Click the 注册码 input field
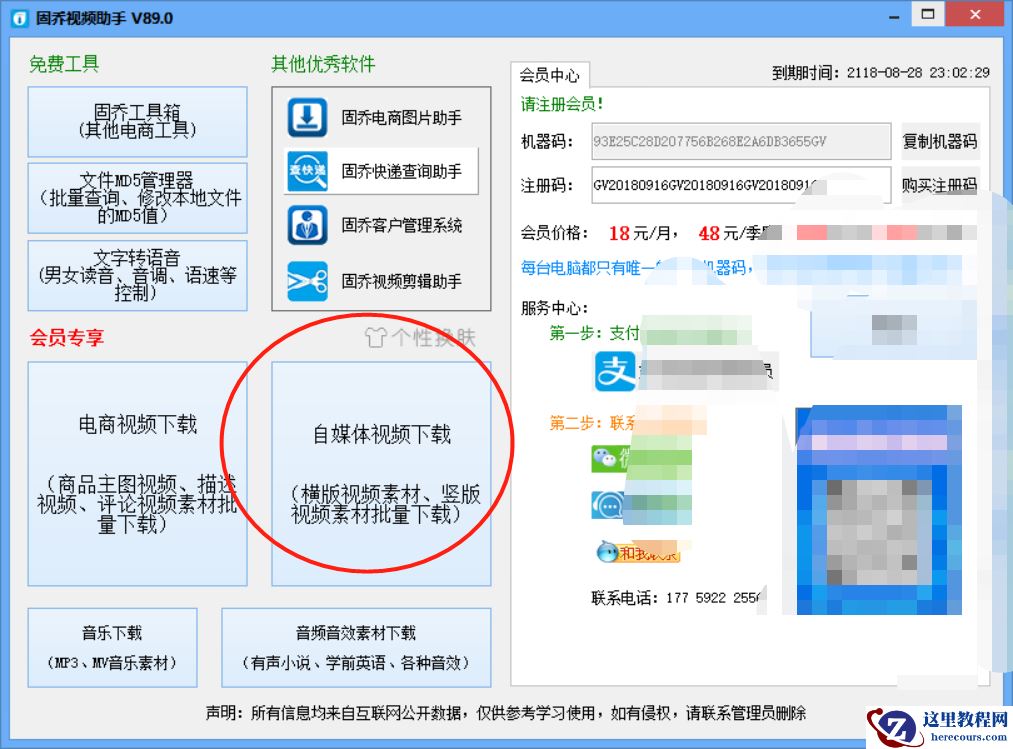Image resolution: width=1013 pixels, height=749 pixels. tap(741, 185)
